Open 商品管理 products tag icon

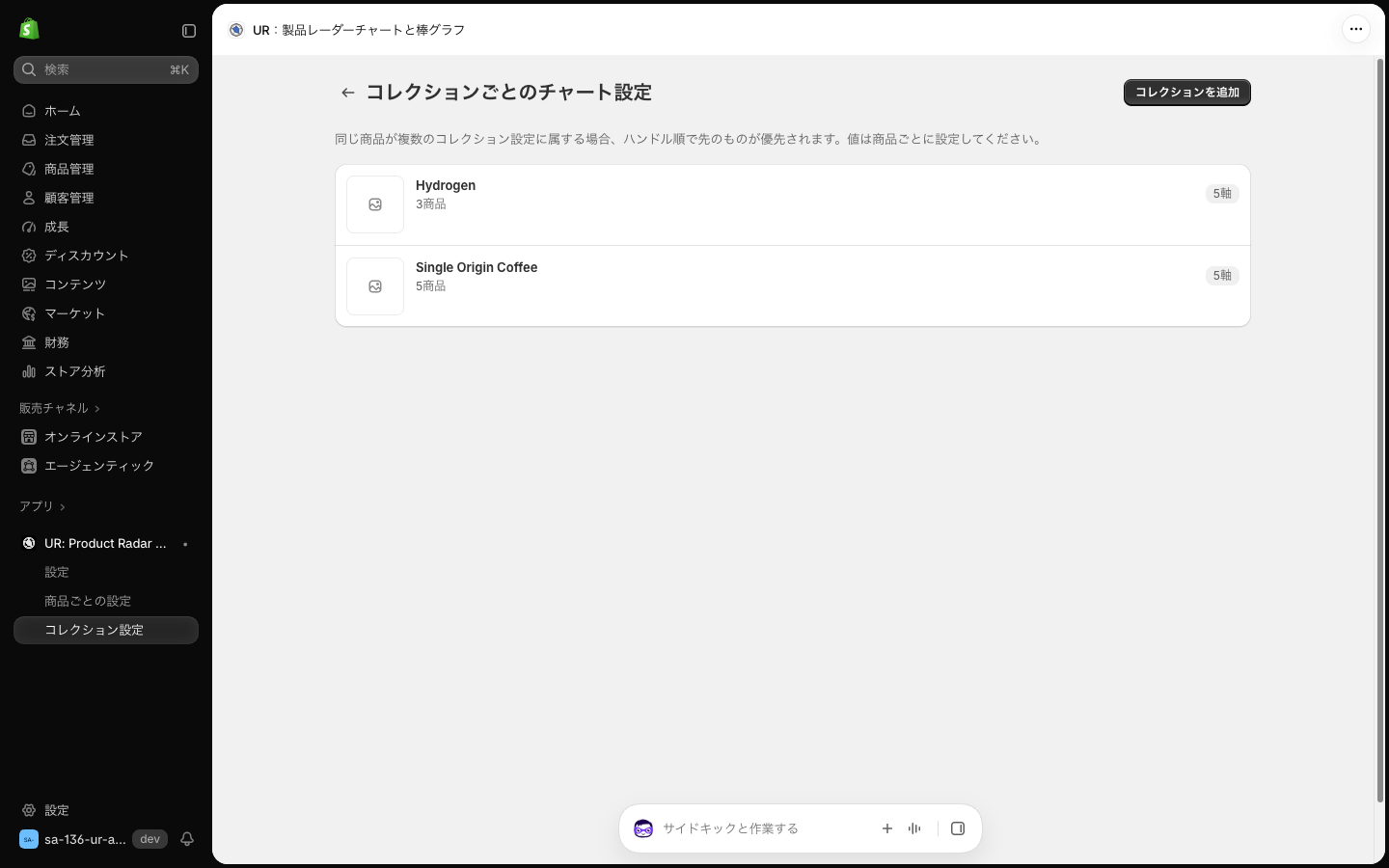tap(29, 169)
